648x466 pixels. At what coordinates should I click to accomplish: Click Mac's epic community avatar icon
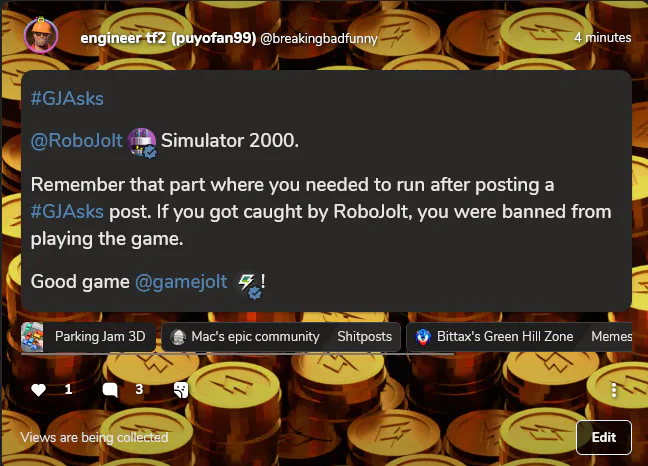[x=179, y=337]
